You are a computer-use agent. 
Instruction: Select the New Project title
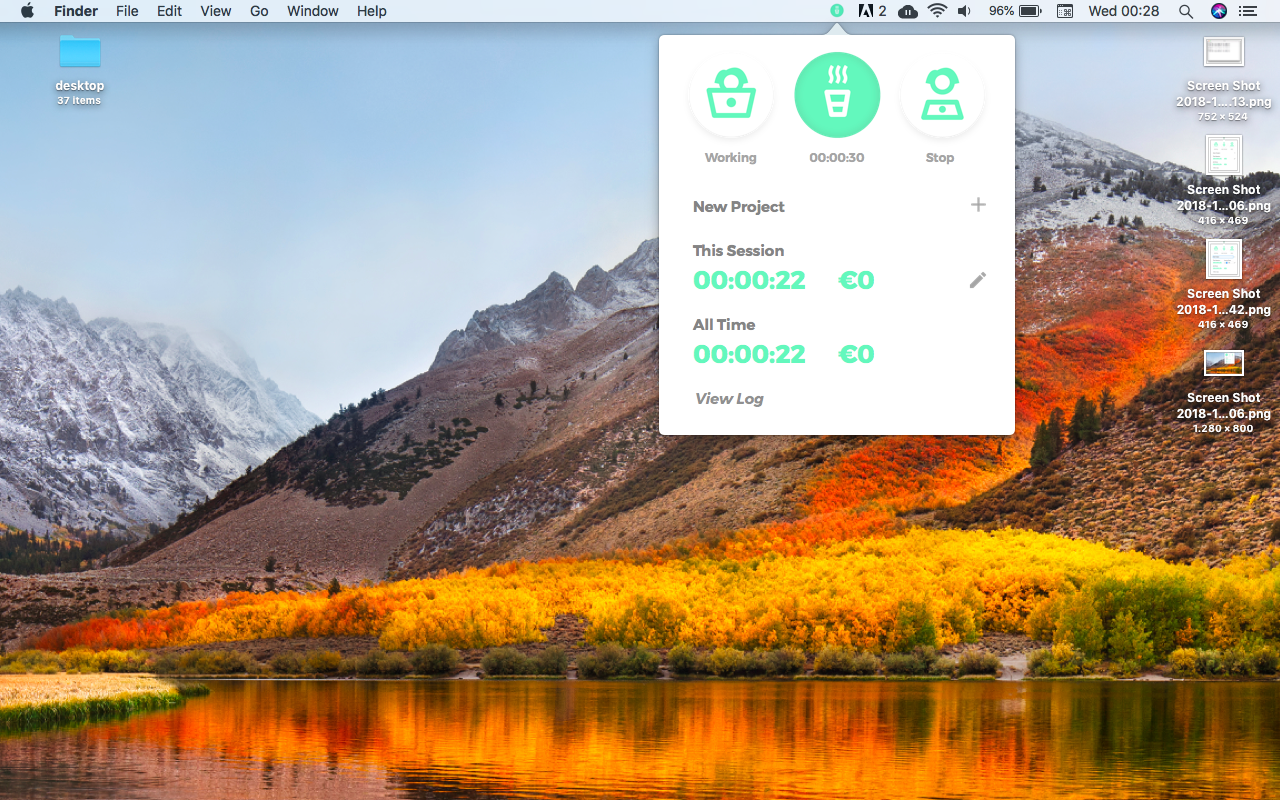coord(738,207)
